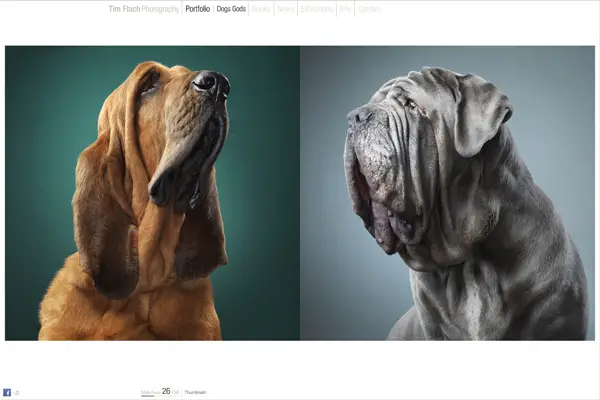Go to the Contact page
Image resolution: width=600 pixels, height=400 pixels.
click(x=369, y=9)
